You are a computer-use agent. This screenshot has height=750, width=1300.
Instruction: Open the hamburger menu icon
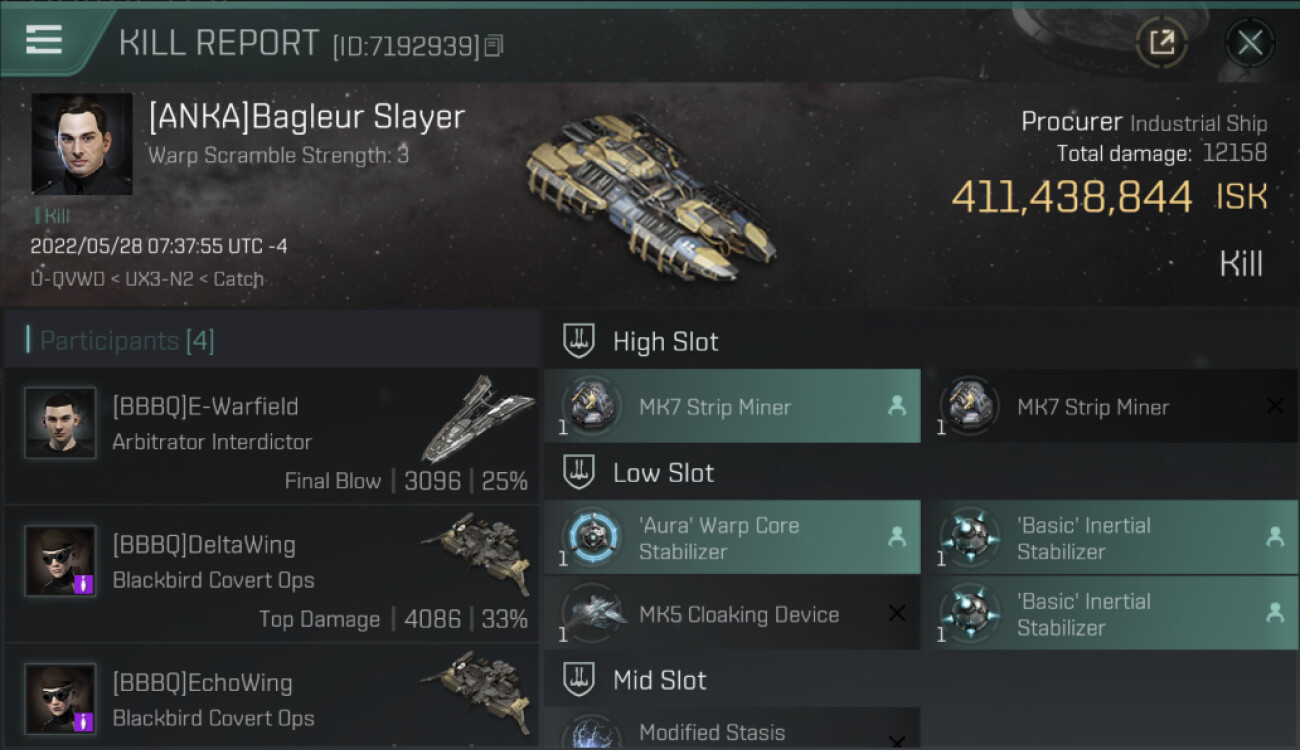click(x=44, y=40)
